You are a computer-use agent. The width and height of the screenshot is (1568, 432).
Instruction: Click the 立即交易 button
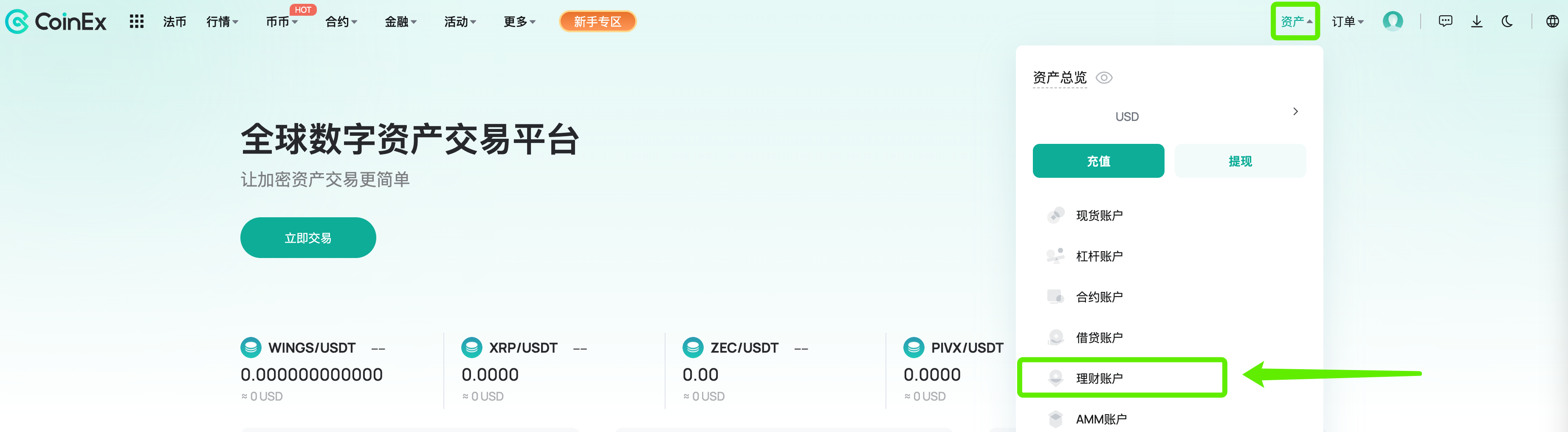click(x=308, y=238)
